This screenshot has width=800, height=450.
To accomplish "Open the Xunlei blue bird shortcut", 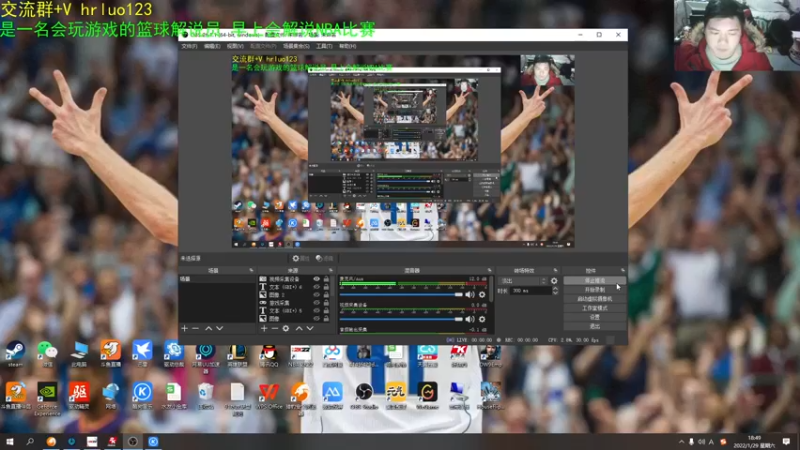I will click(x=142, y=353).
